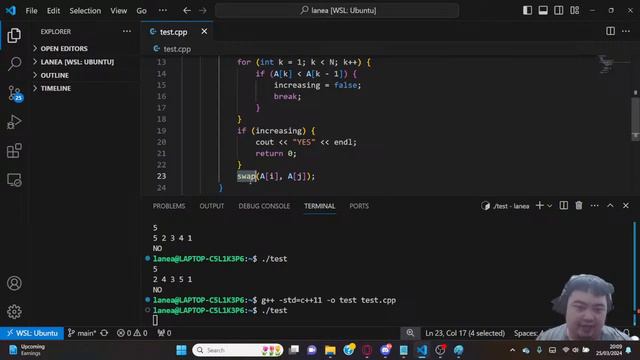Click the lanea [WSL: Ubuntu] command center search
The width and height of the screenshot is (640, 360).
coord(337,10)
